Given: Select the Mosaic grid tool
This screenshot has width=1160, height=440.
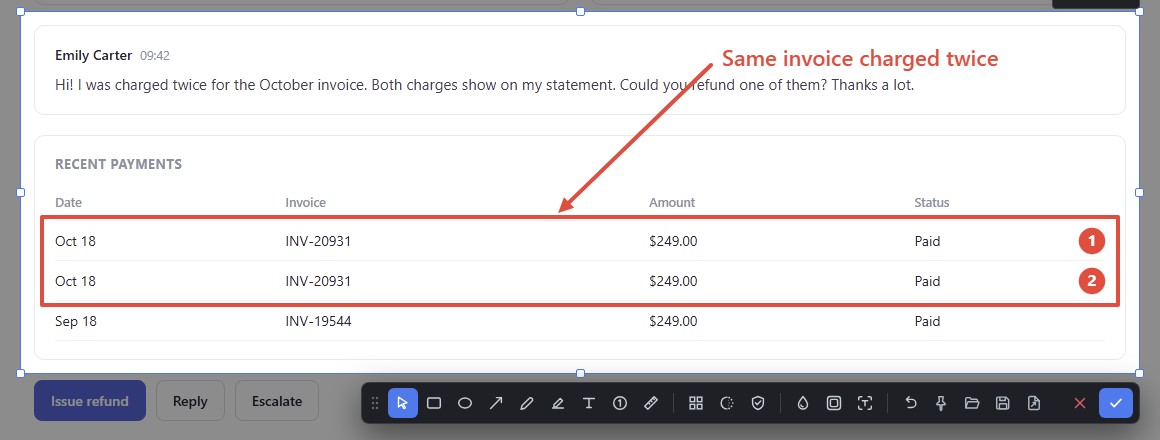Looking at the screenshot, I should (695, 403).
